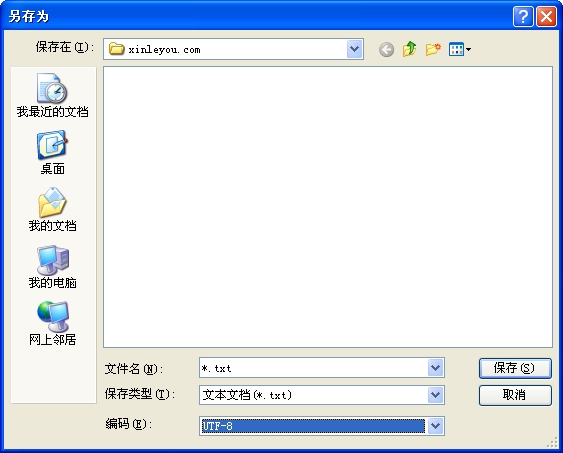
Task: Open 我的文档 folder shortcut
Action: 52,210
